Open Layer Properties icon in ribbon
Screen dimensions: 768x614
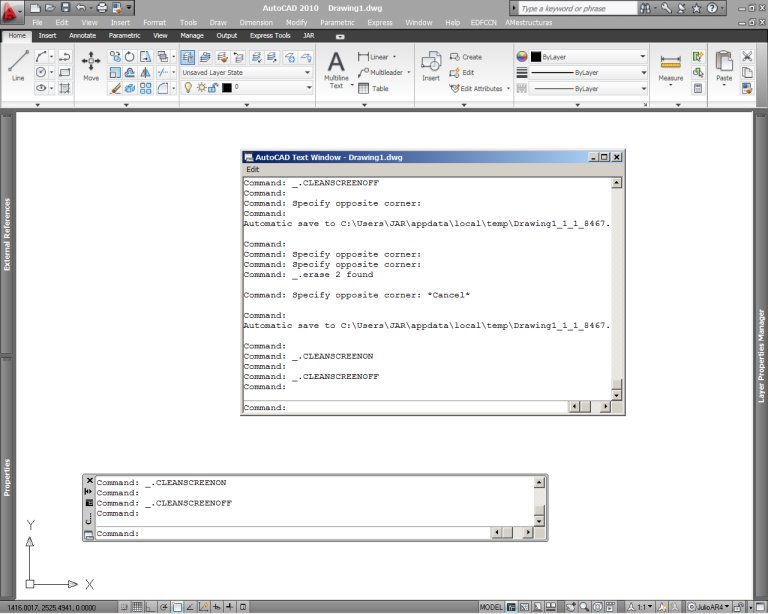(188, 57)
